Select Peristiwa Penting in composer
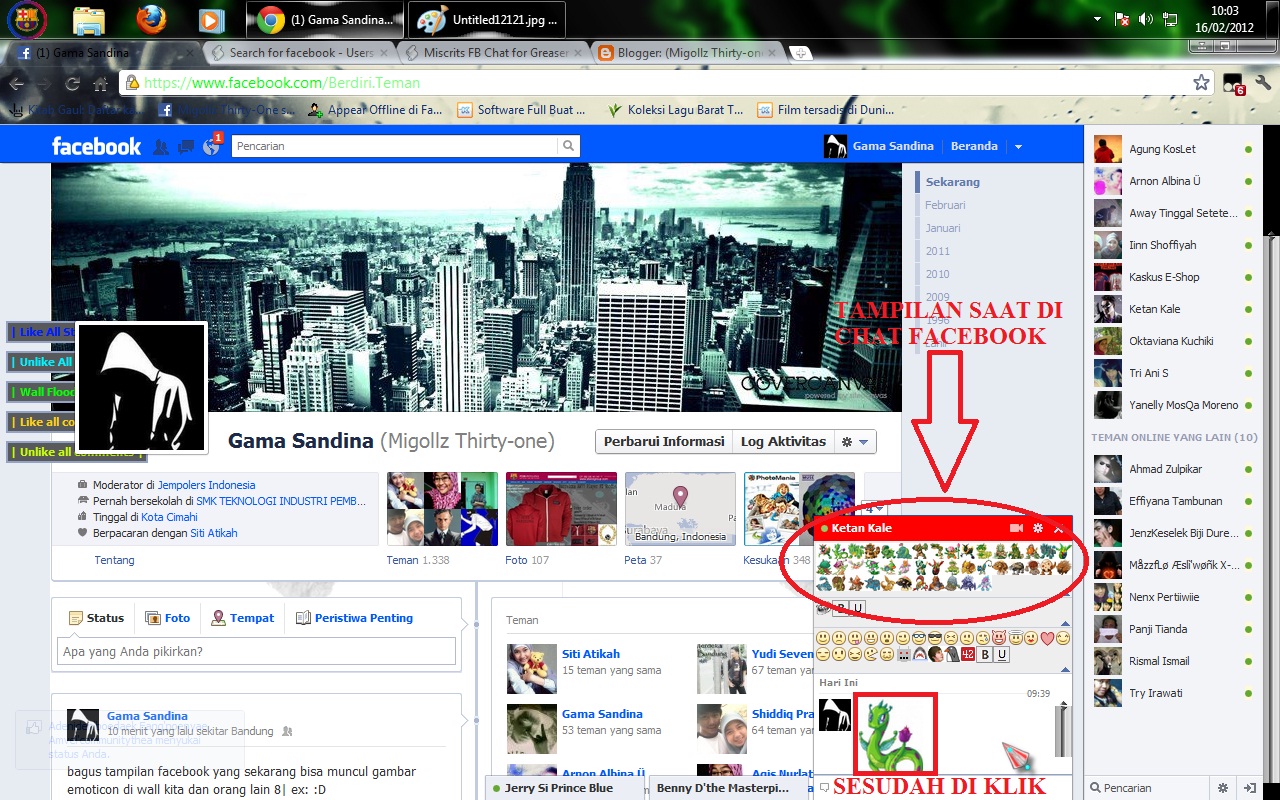The image size is (1280, 800). tap(354, 618)
